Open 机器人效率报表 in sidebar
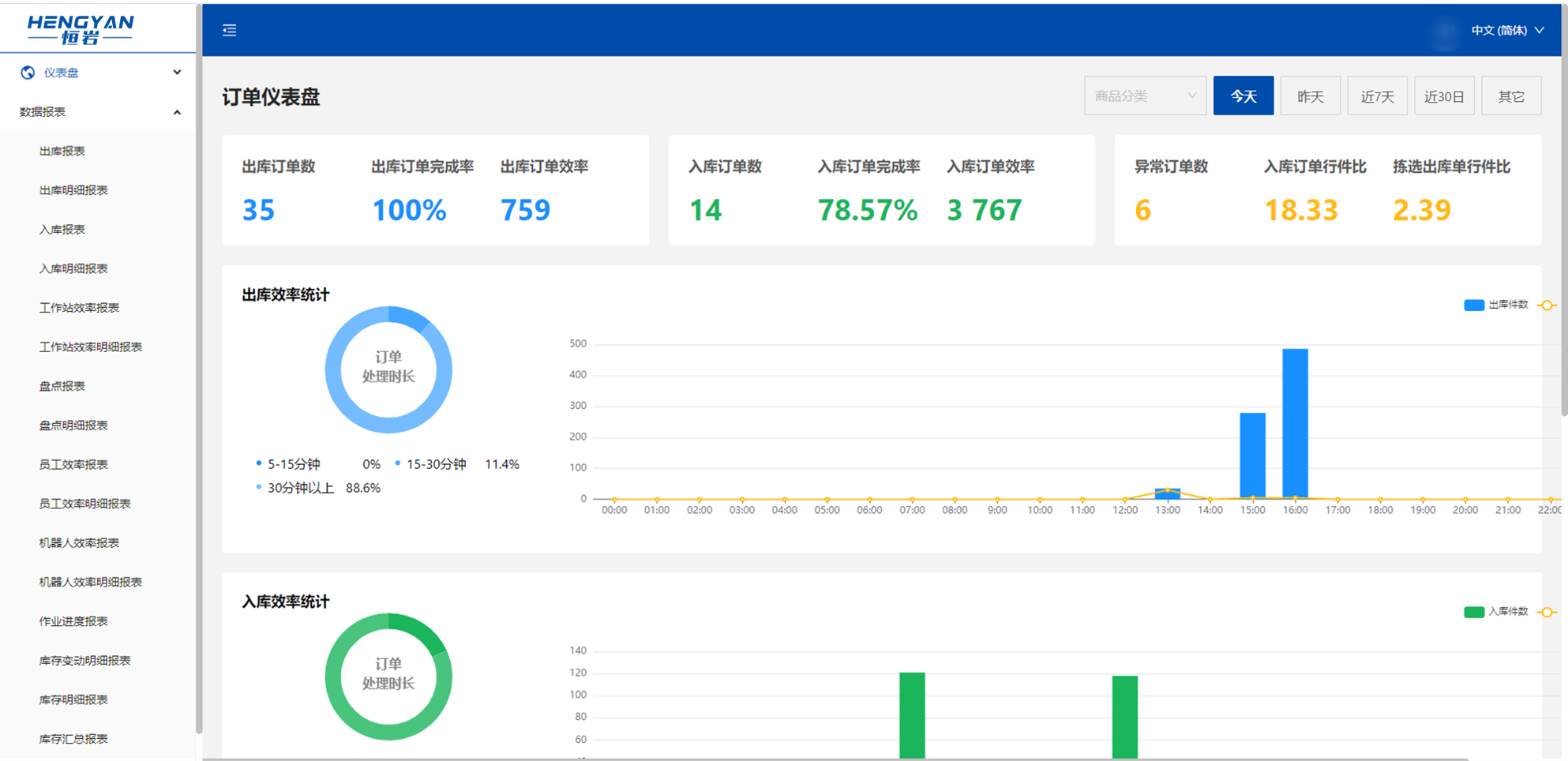The width and height of the screenshot is (1568, 761). point(79,543)
